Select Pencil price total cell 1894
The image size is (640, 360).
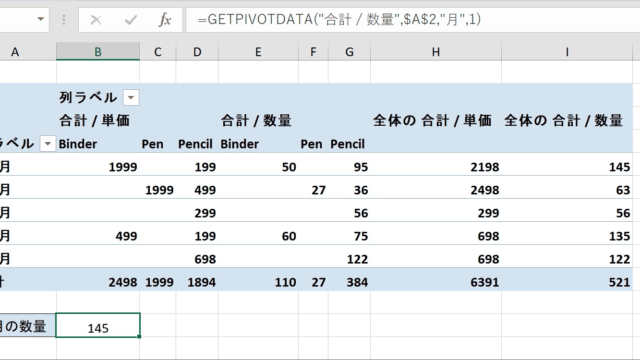(x=197, y=282)
